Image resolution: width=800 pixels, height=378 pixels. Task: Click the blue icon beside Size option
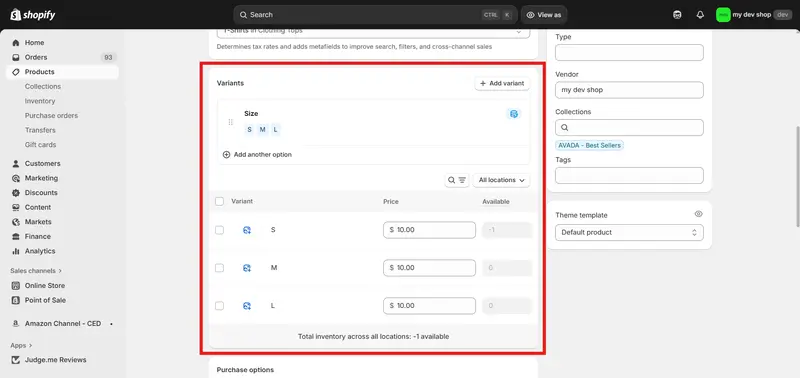(514, 114)
